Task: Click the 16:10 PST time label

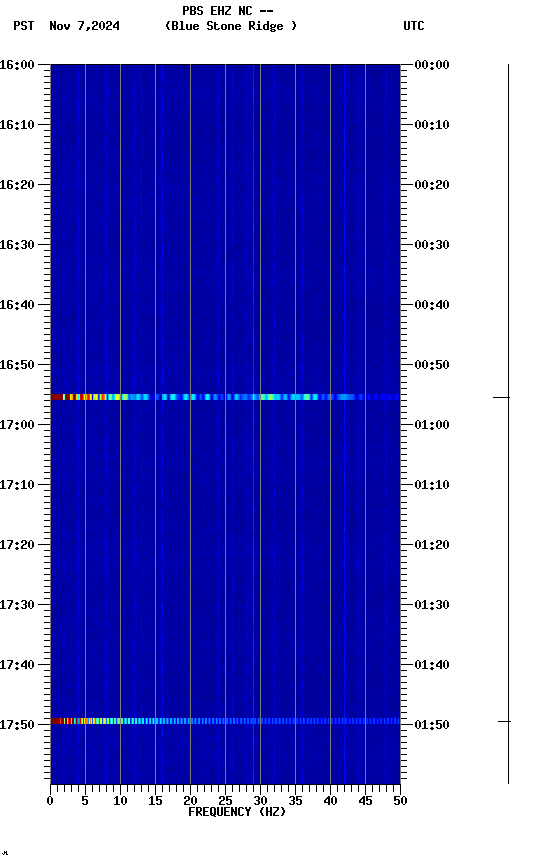Action: pyautogui.click(x=17, y=125)
